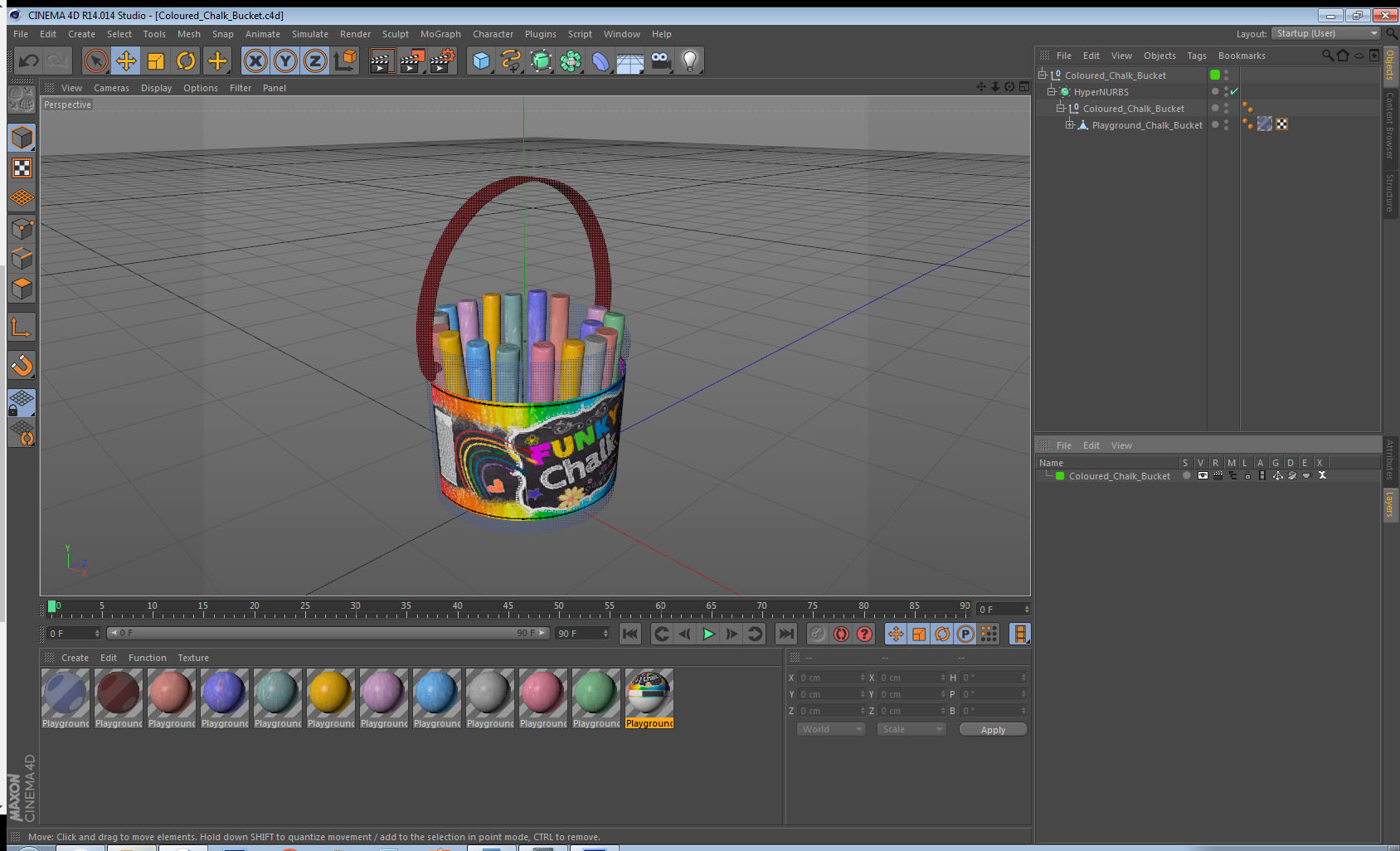Add a camera object
The width and height of the screenshot is (1400, 851).
(x=660, y=61)
